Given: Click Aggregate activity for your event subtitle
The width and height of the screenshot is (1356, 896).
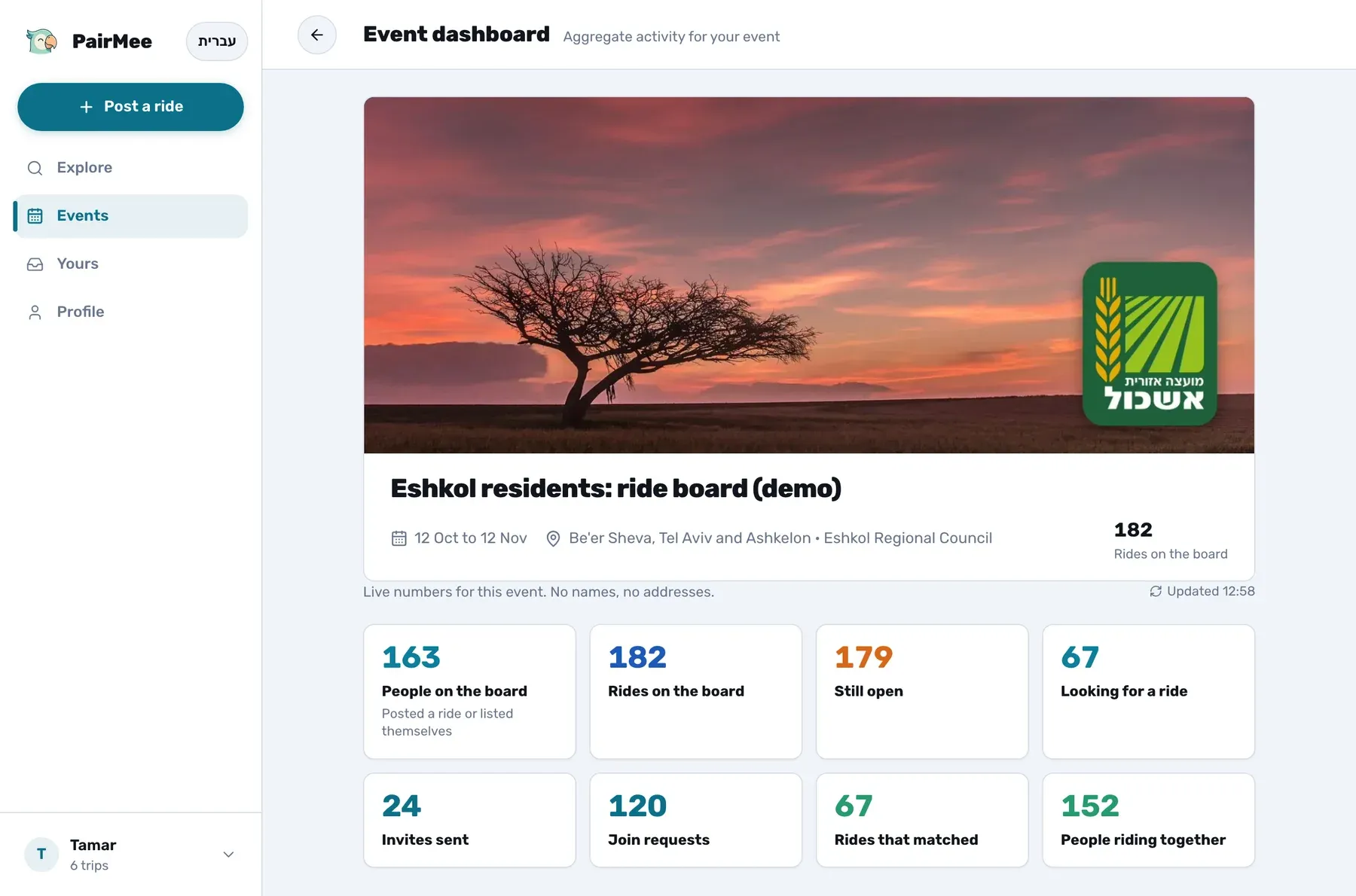Looking at the screenshot, I should pyautogui.click(x=671, y=37).
